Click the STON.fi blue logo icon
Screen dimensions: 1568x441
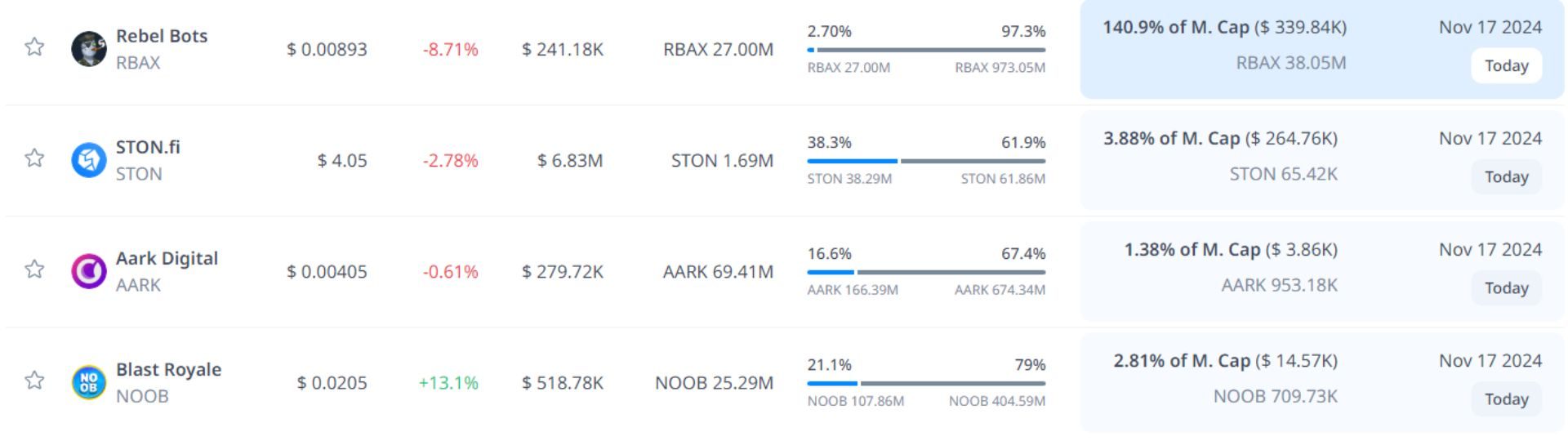click(x=88, y=160)
